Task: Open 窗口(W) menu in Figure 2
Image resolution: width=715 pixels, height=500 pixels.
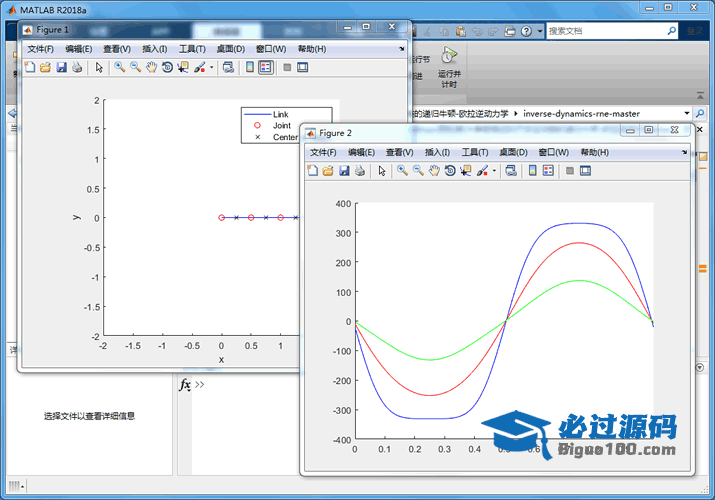Action: (x=554, y=152)
